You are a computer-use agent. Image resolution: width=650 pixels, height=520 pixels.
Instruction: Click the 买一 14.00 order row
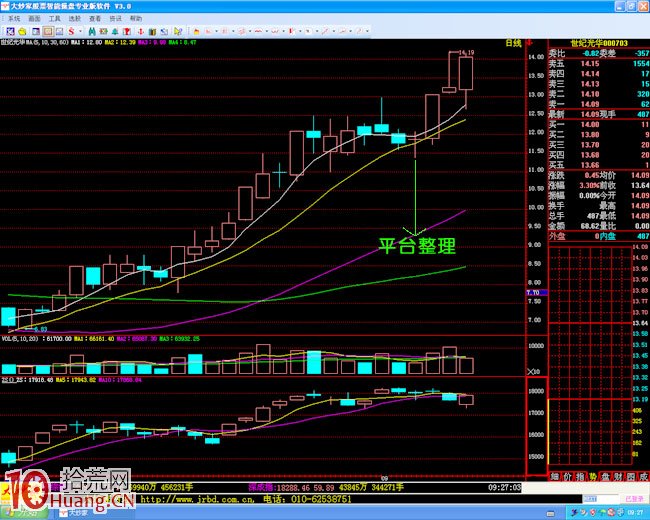[599, 124]
